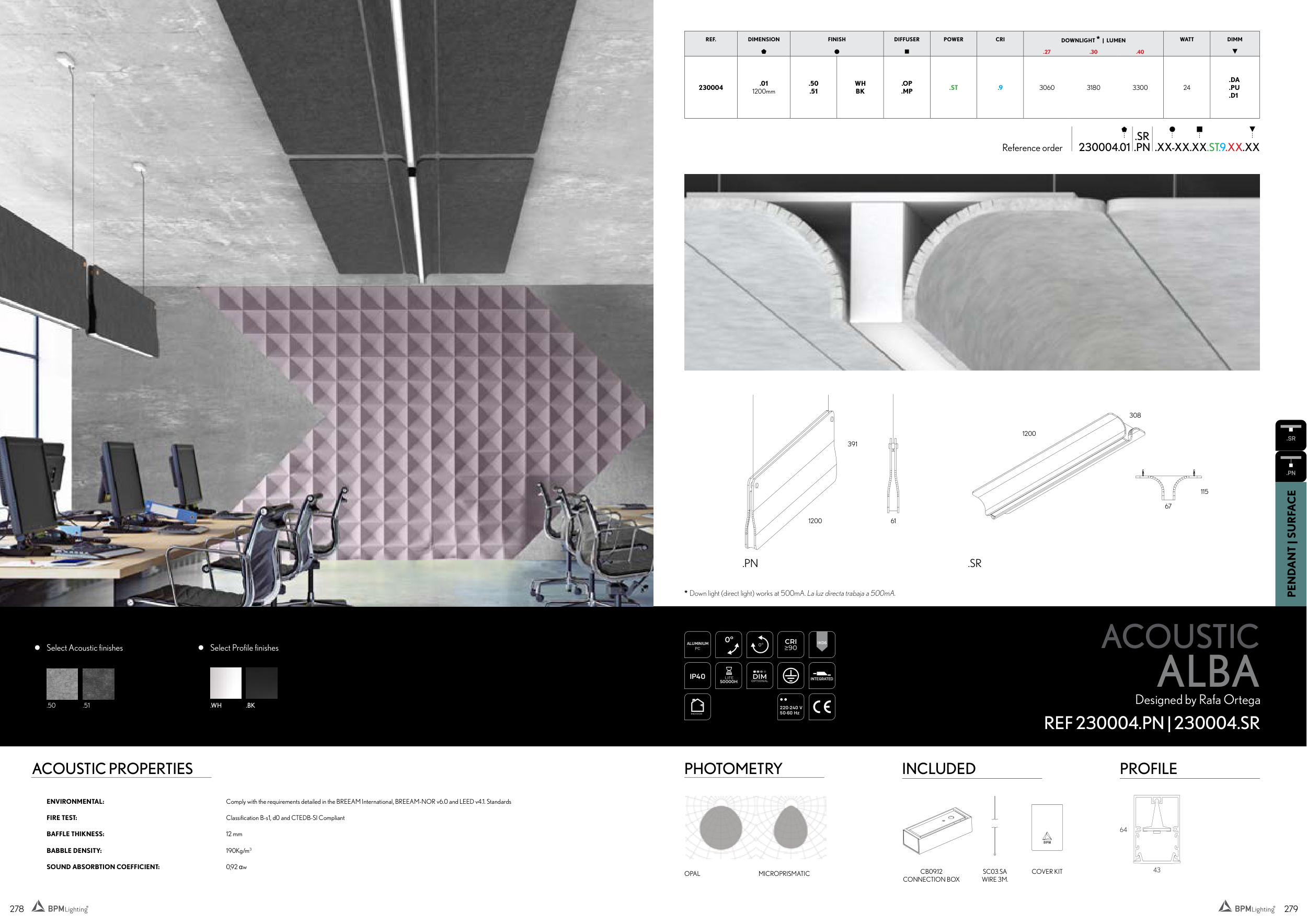Click the CE certification mark icon
The image size is (1307, 924).
pyautogui.click(x=821, y=707)
